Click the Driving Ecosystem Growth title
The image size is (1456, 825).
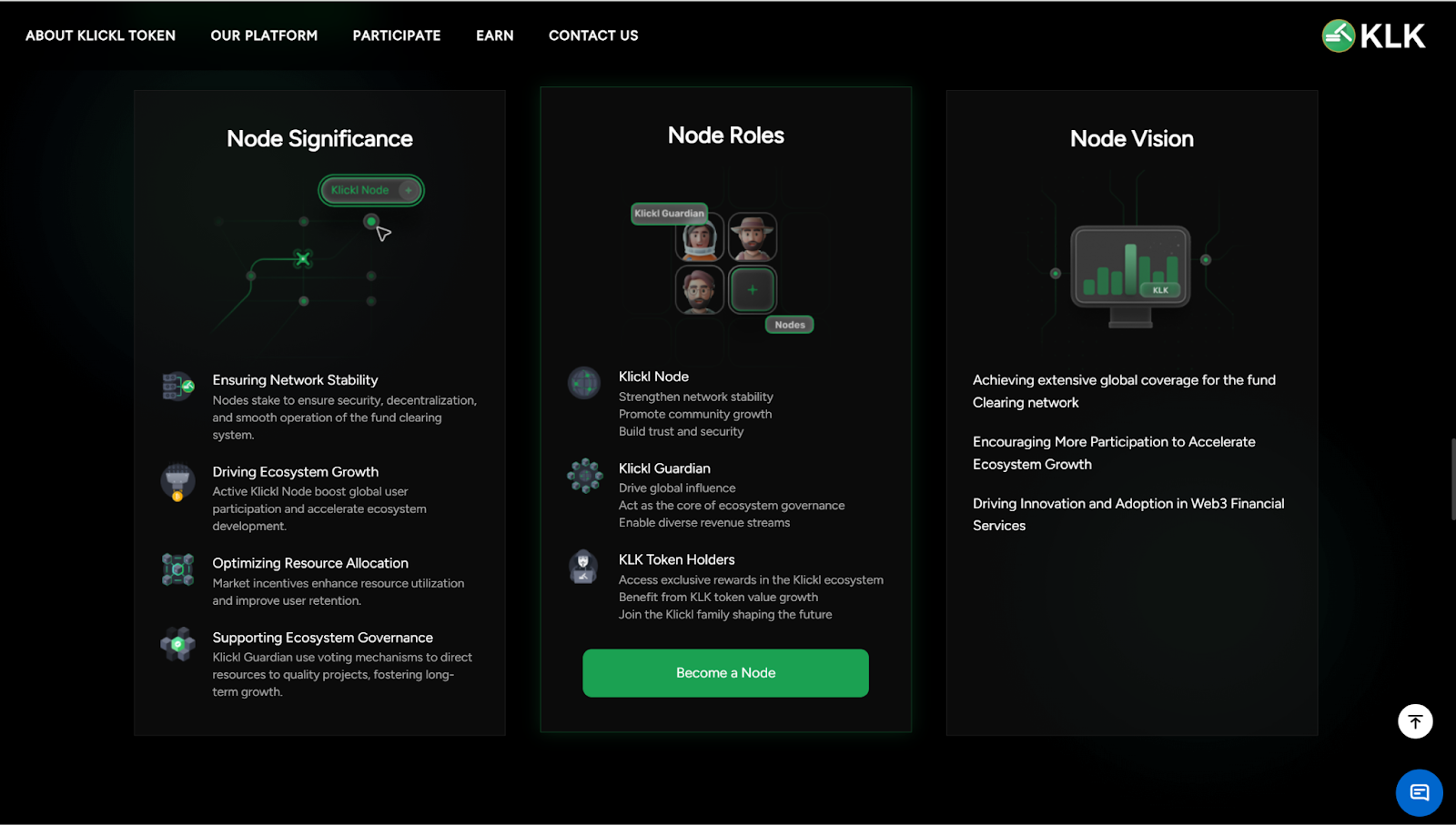pyautogui.click(x=296, y=472)
